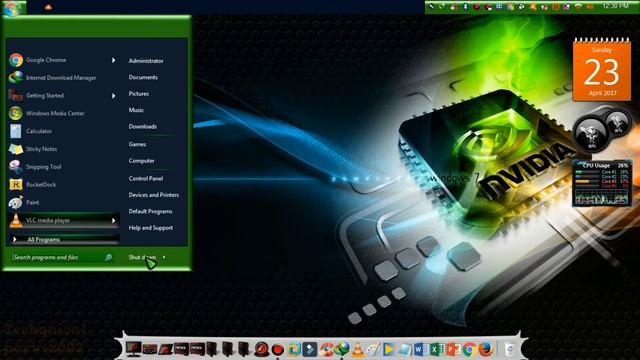Click the Excel icon in the dock
This screenshot has height=360, width=640.
click(x=436, y=349)
